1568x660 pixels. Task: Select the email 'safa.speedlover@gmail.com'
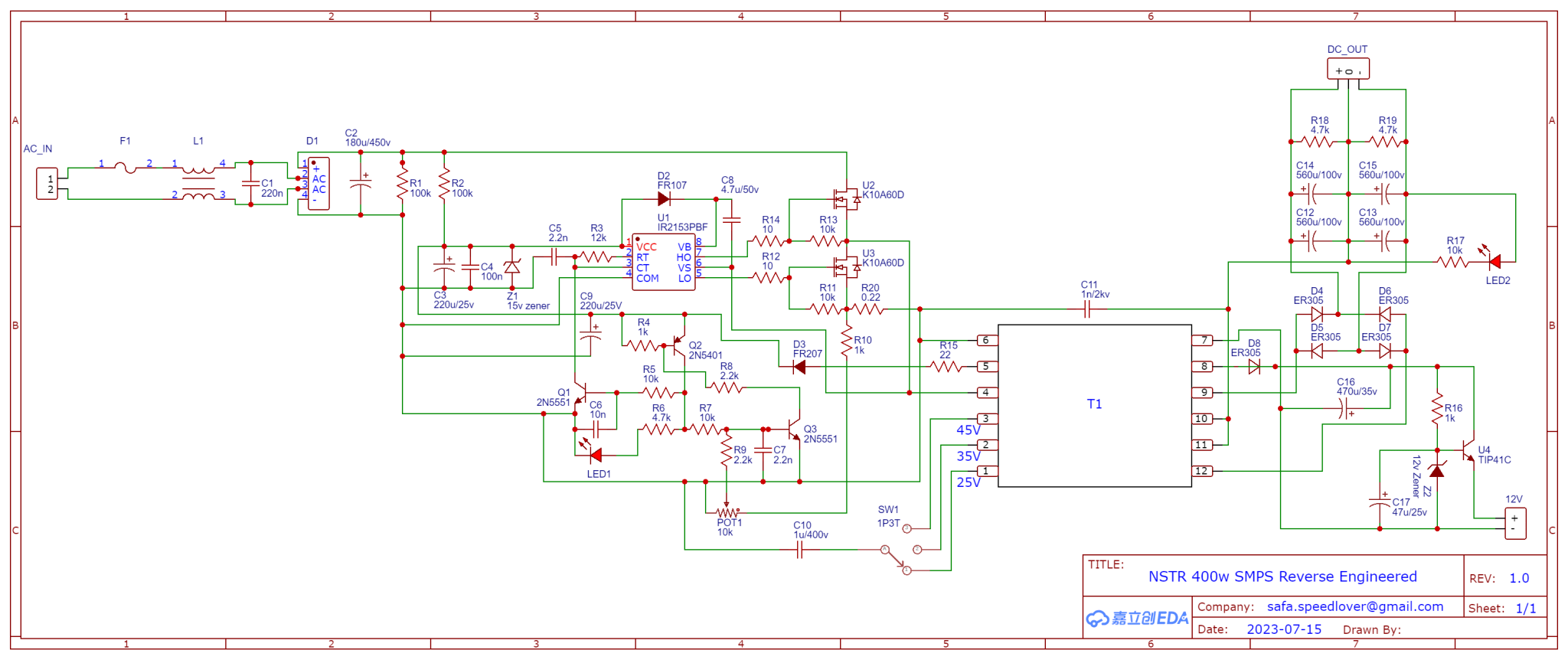pyautogui.click(x=1355, y=606)
